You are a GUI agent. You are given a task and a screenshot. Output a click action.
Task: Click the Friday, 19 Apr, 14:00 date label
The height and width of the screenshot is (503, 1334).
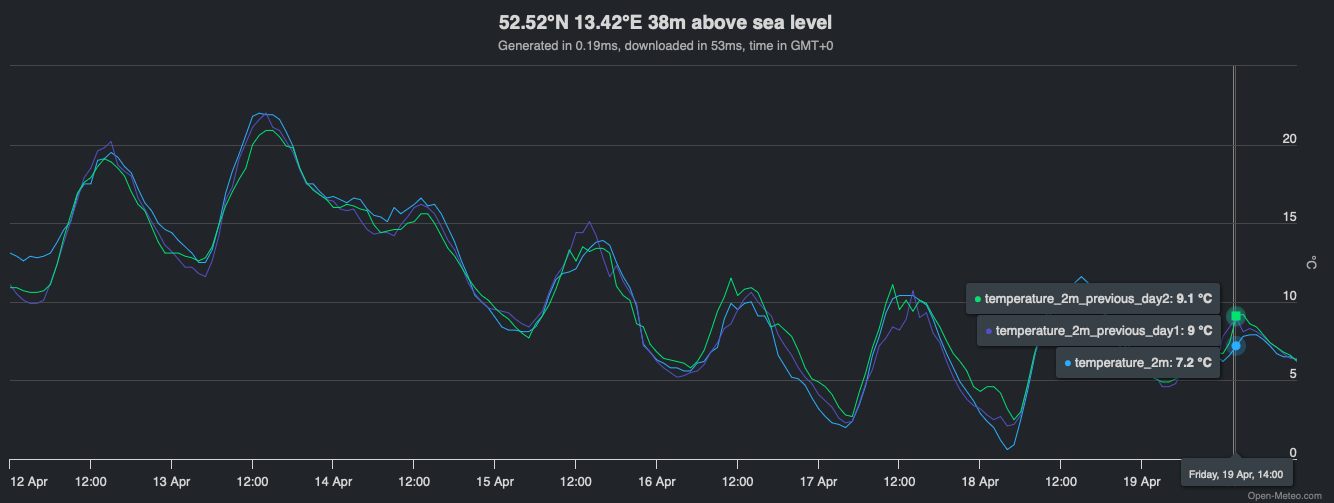click(x=1237, y=474)
